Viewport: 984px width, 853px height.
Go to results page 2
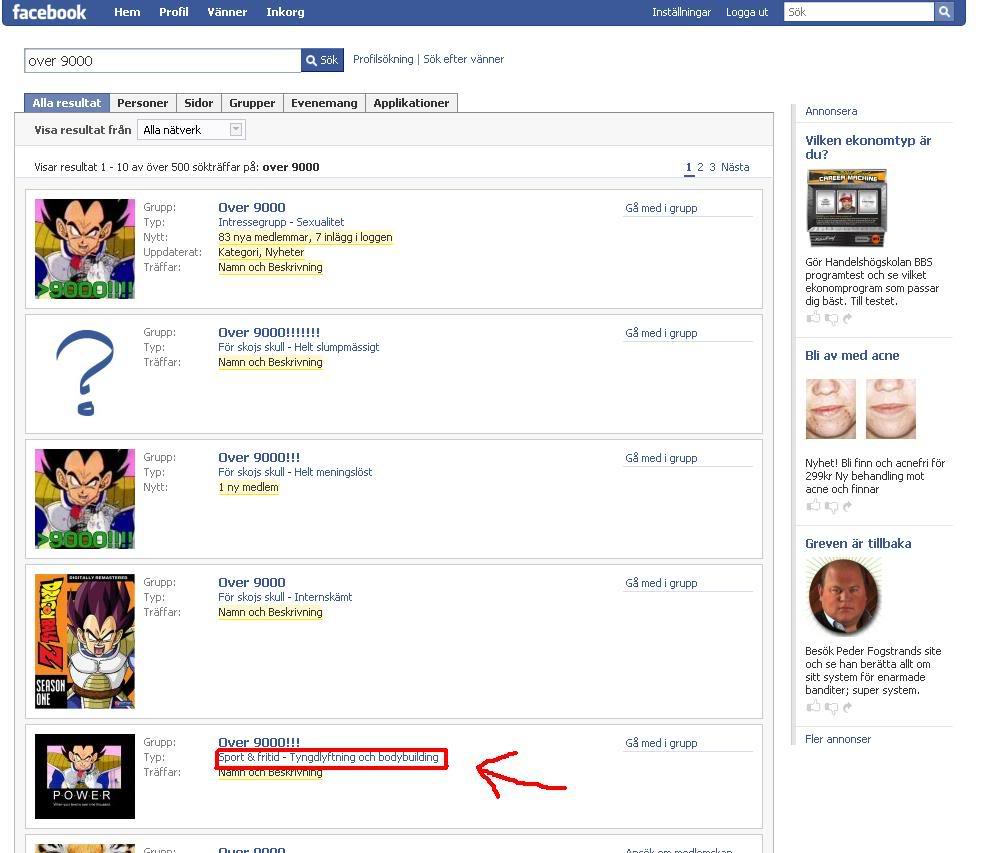(x=700, y=167)
